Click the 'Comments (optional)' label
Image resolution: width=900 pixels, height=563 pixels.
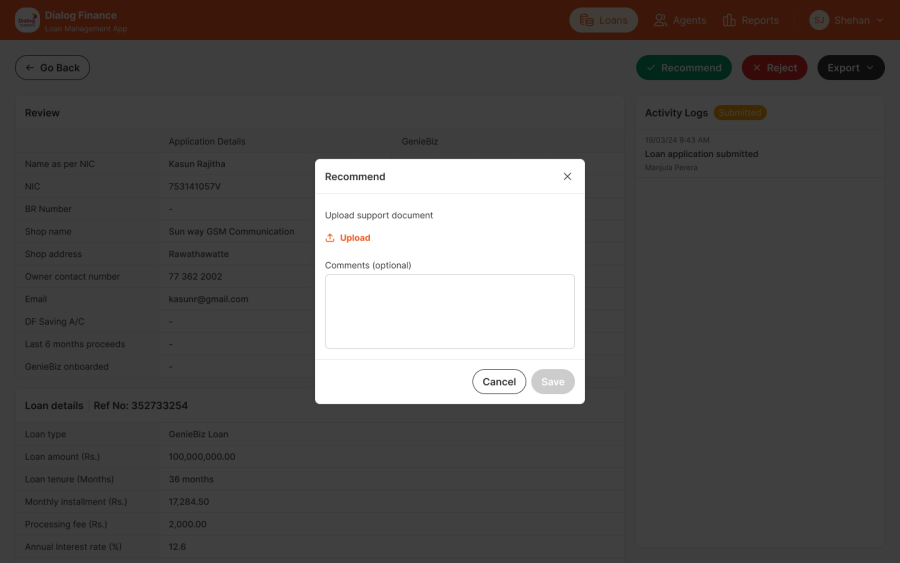[x=368, y=265]
